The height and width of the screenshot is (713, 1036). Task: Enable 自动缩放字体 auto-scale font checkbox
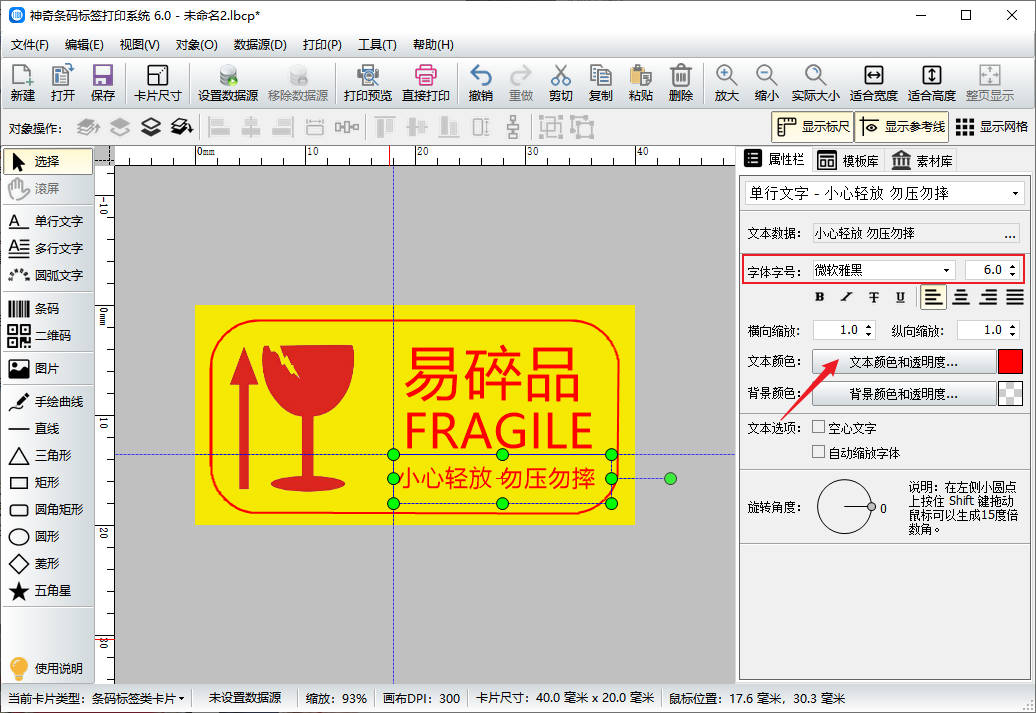click(x=818, y=451)
